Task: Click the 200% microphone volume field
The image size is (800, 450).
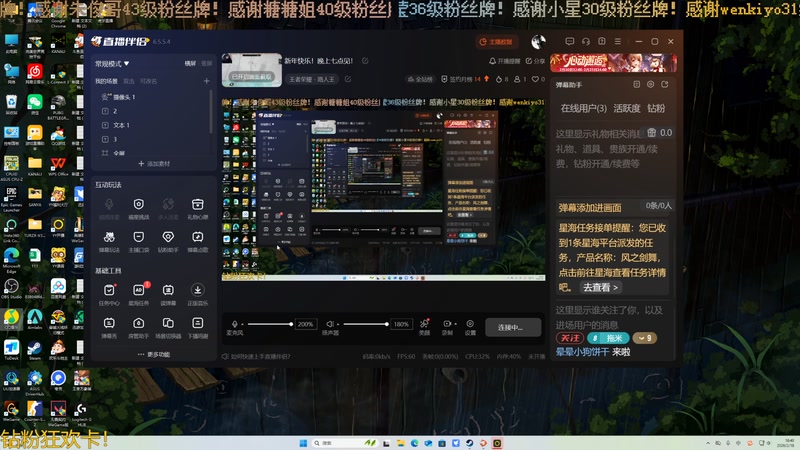Action: (x=305, y=324)
